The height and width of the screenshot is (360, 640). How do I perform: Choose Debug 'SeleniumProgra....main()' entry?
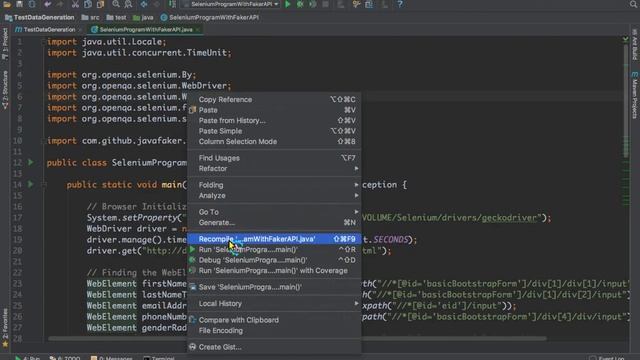coord(274,260)
